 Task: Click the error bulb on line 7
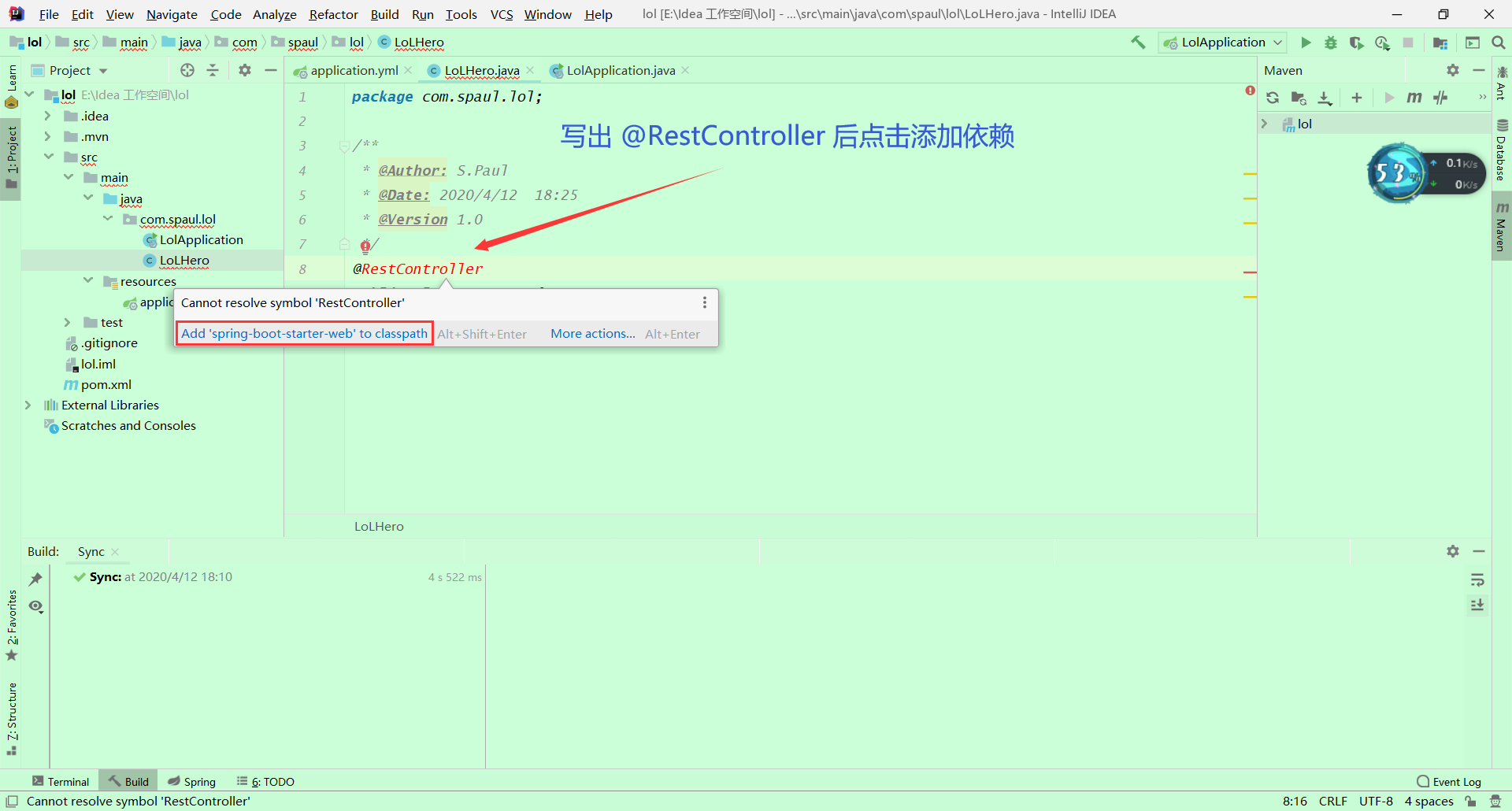pyautogui.click(x=365, y=246)
